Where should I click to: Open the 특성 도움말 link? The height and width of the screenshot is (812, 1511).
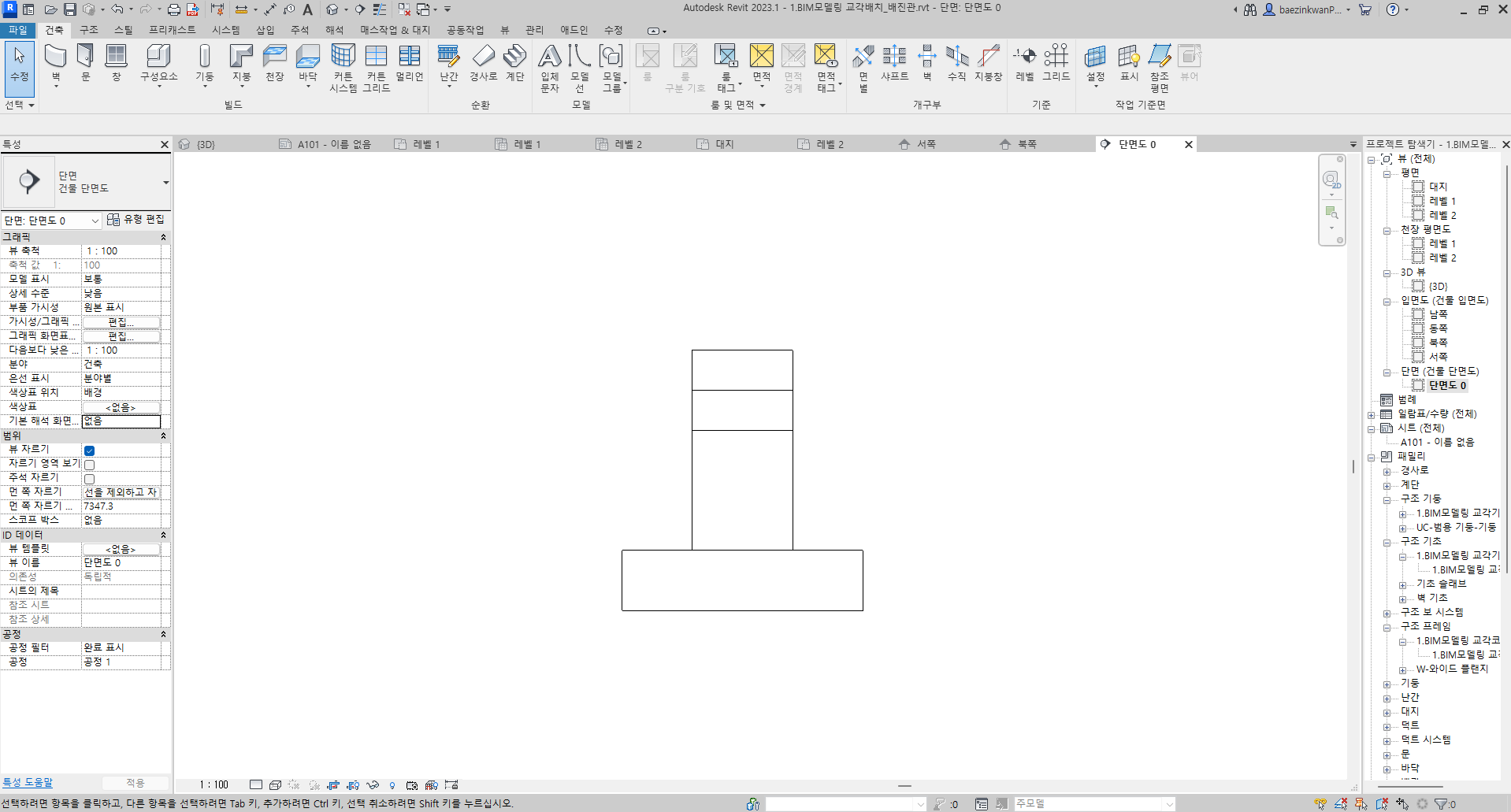tap(28, 782)
